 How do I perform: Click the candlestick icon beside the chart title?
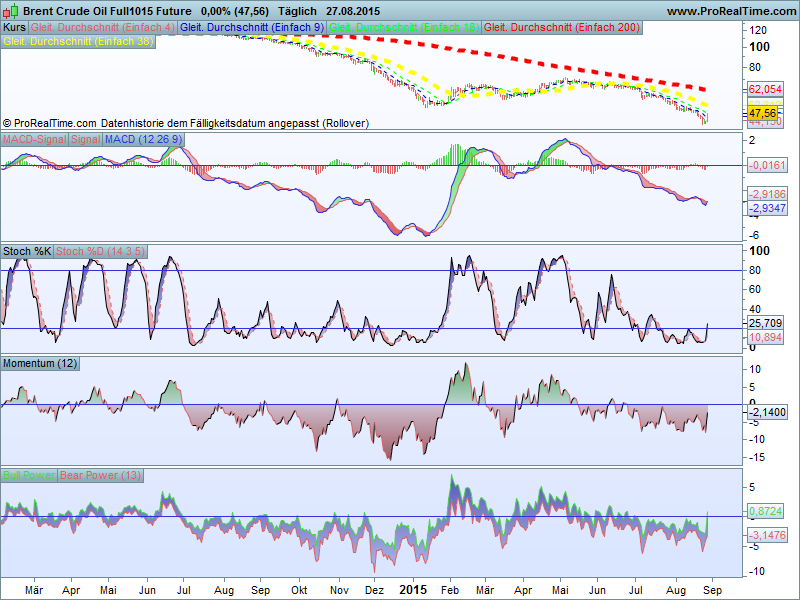(x=10, y=11)
